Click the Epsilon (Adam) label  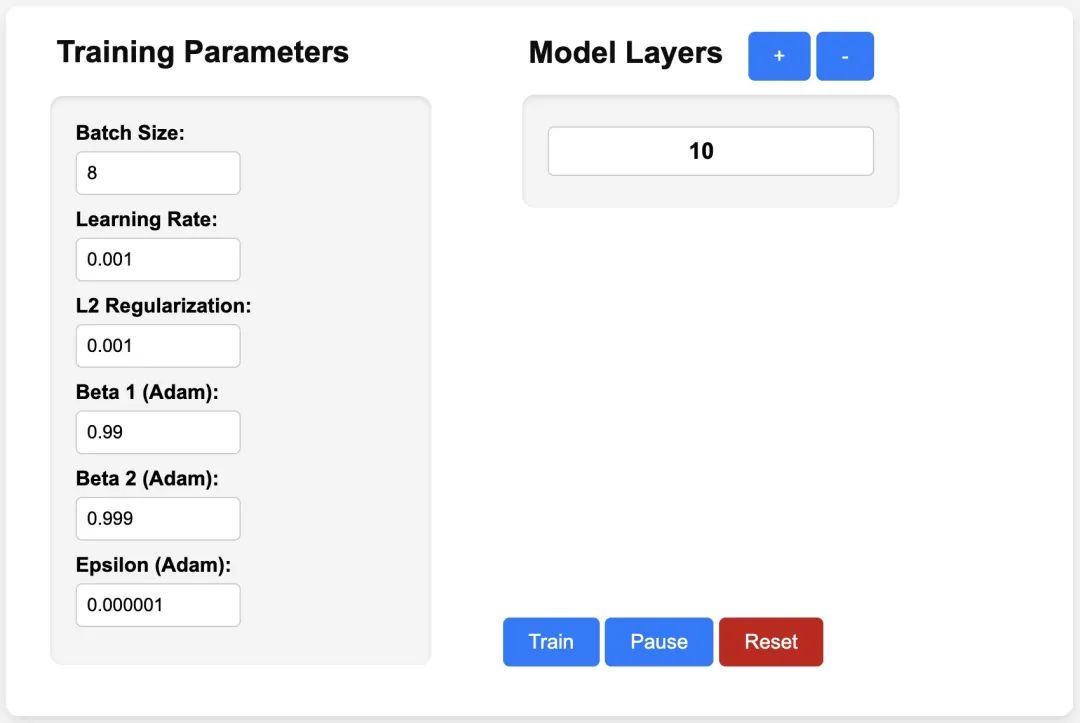pos(153,565)
